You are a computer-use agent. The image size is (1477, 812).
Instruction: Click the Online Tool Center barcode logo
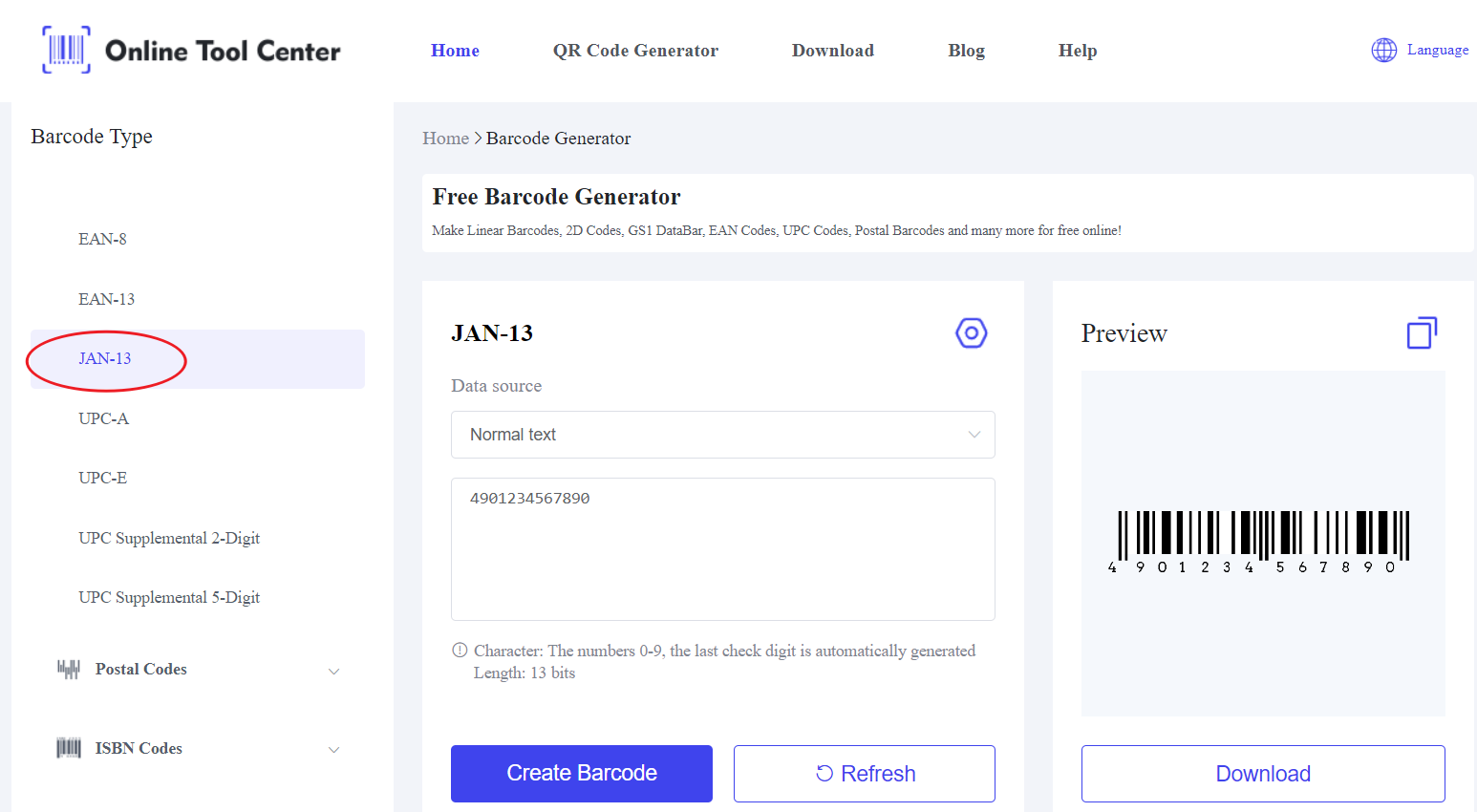(67, 50)
